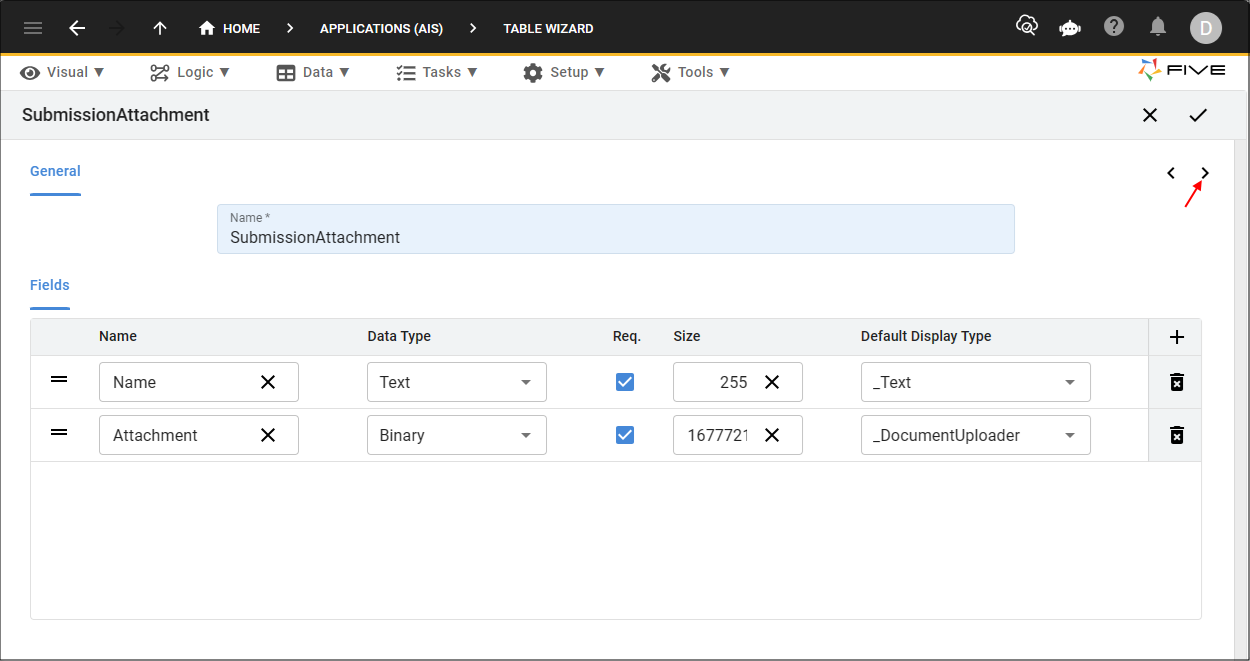Open the Binary data type dropdown

[456, 435]
